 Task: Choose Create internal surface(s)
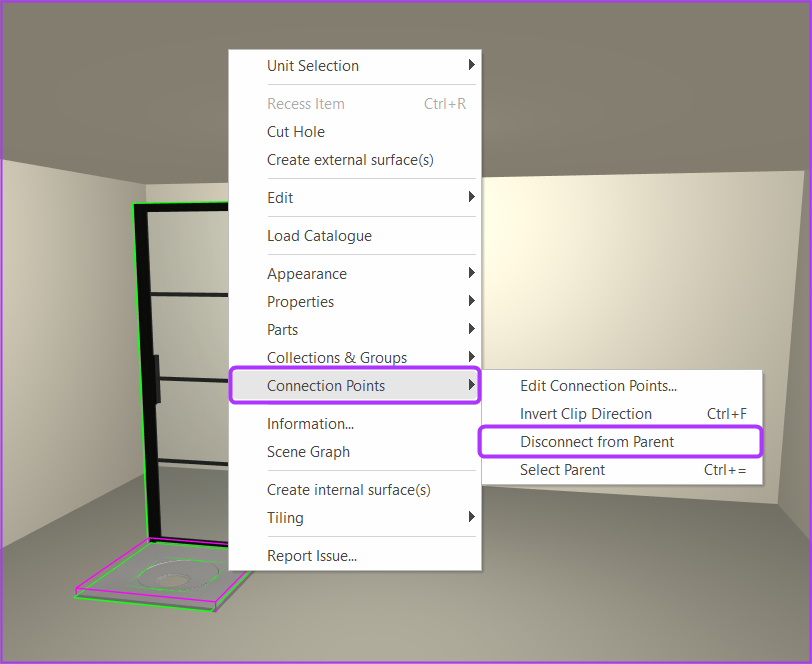pos(355,489)
